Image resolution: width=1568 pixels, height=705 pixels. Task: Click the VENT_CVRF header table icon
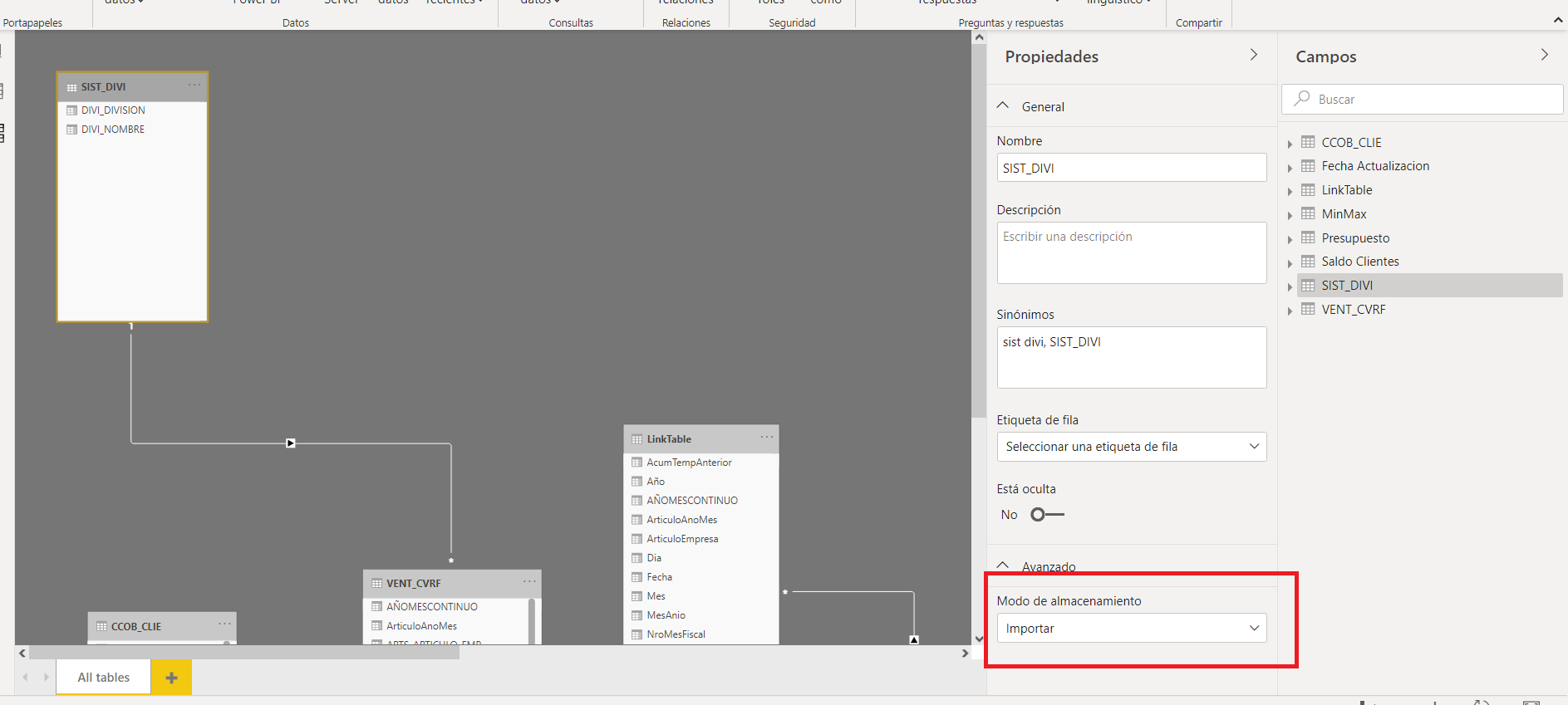point(376,583)
